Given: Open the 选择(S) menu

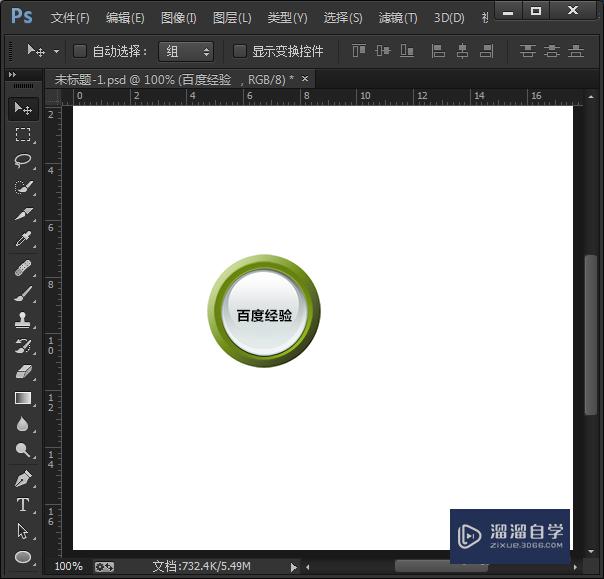Looking at the screenshot, I should point(342,18).
